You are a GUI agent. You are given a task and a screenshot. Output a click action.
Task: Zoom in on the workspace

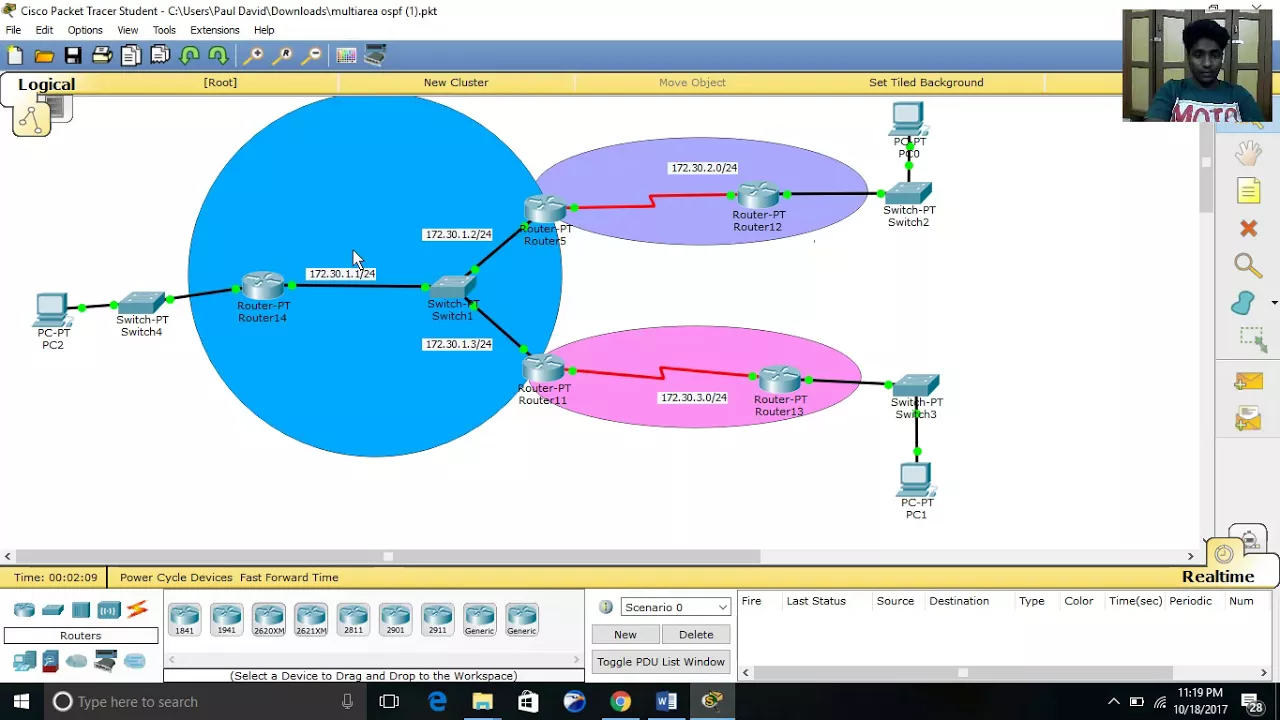click(254, 56)
